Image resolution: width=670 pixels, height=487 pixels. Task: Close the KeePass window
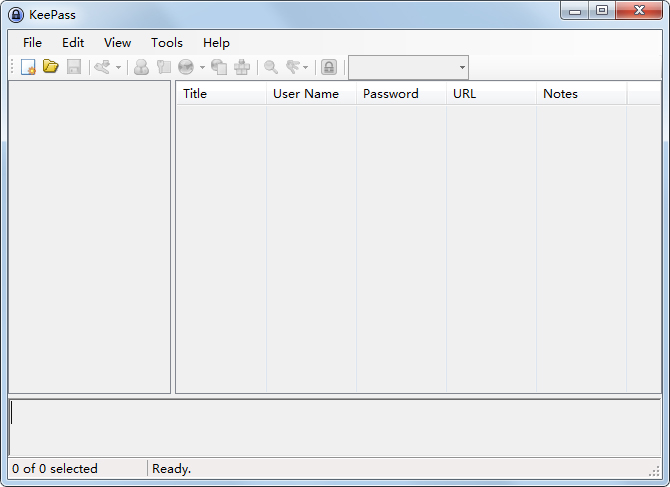tap(639, 11)
